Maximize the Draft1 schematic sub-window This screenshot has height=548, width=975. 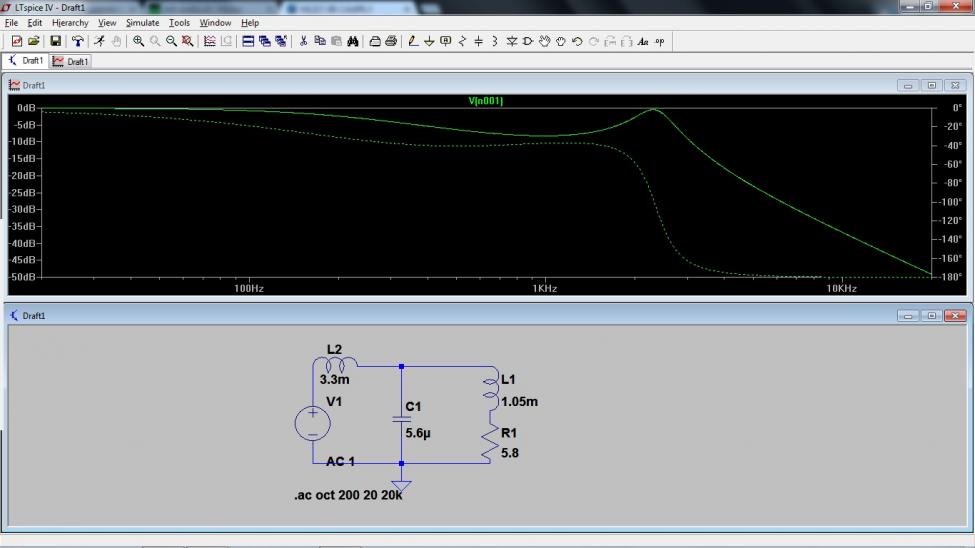tap(931, 316)
